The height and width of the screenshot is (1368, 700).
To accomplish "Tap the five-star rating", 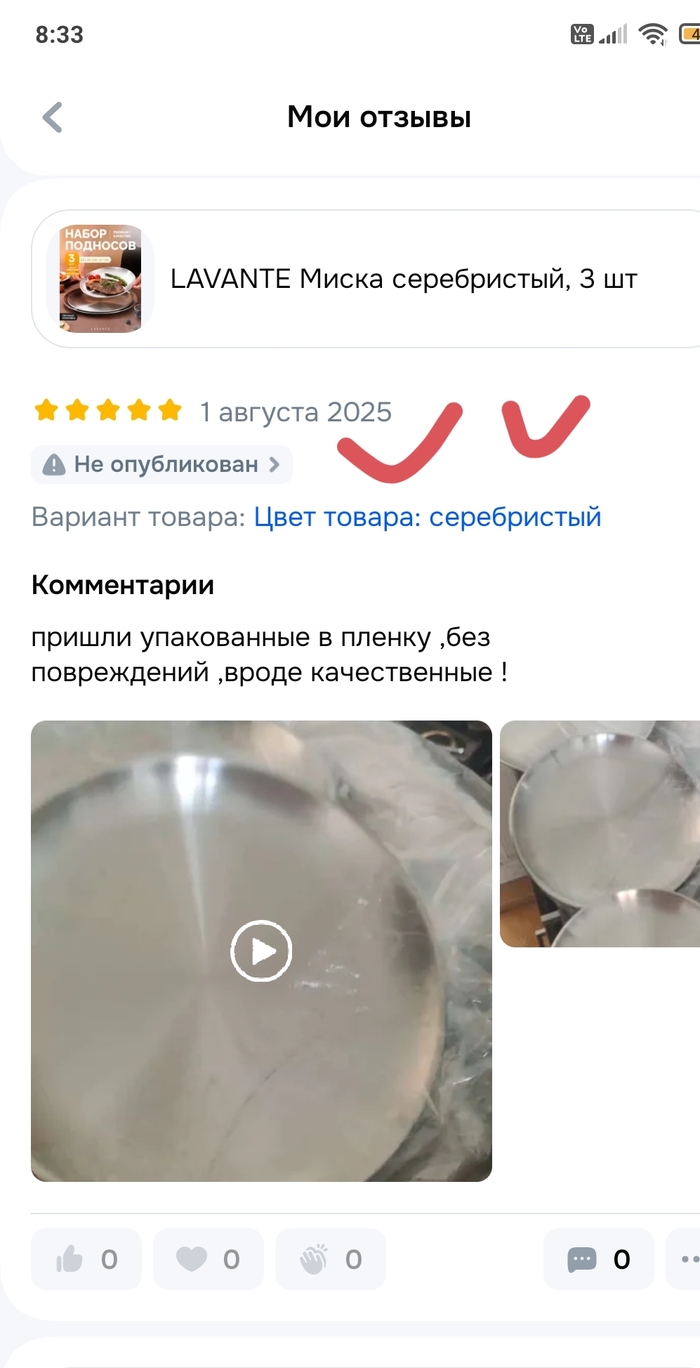I will click(x=108, y=410).
